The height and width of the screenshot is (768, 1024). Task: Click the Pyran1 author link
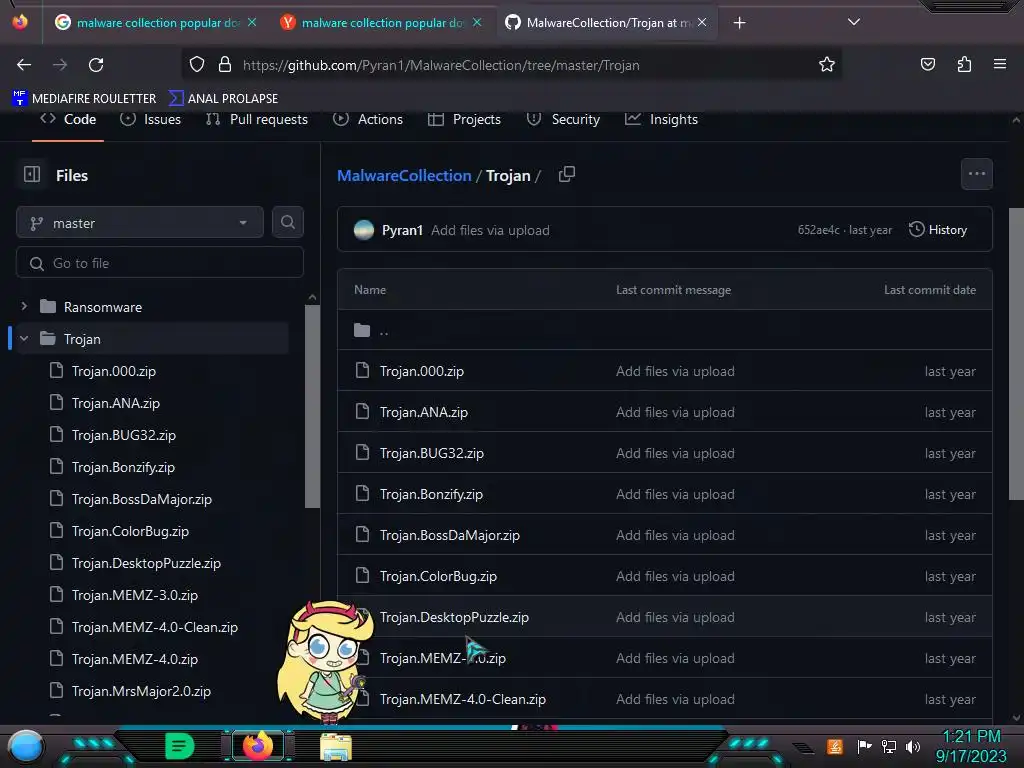402,230
